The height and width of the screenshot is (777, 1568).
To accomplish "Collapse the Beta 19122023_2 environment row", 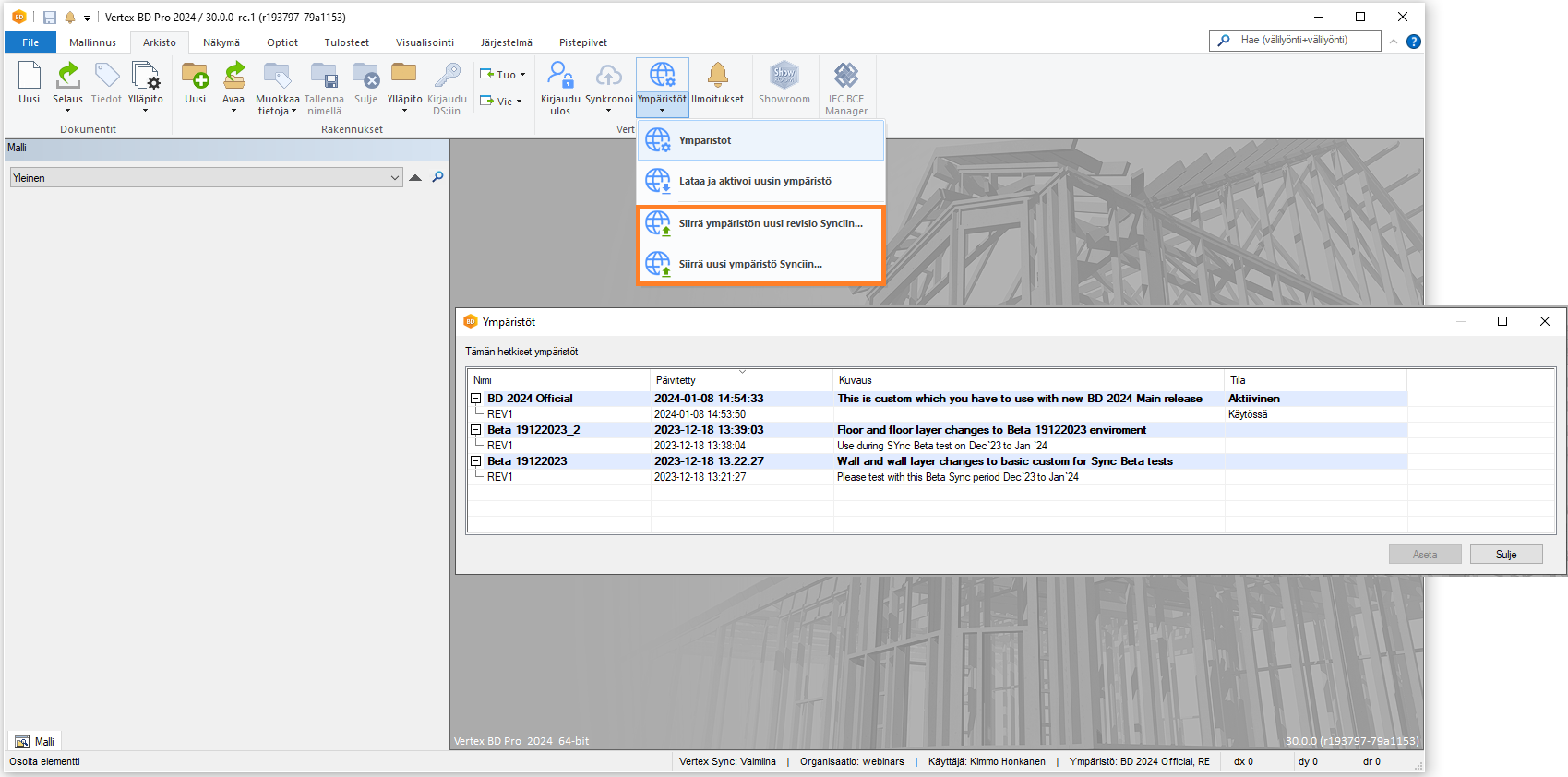I will tap(476, 430).
